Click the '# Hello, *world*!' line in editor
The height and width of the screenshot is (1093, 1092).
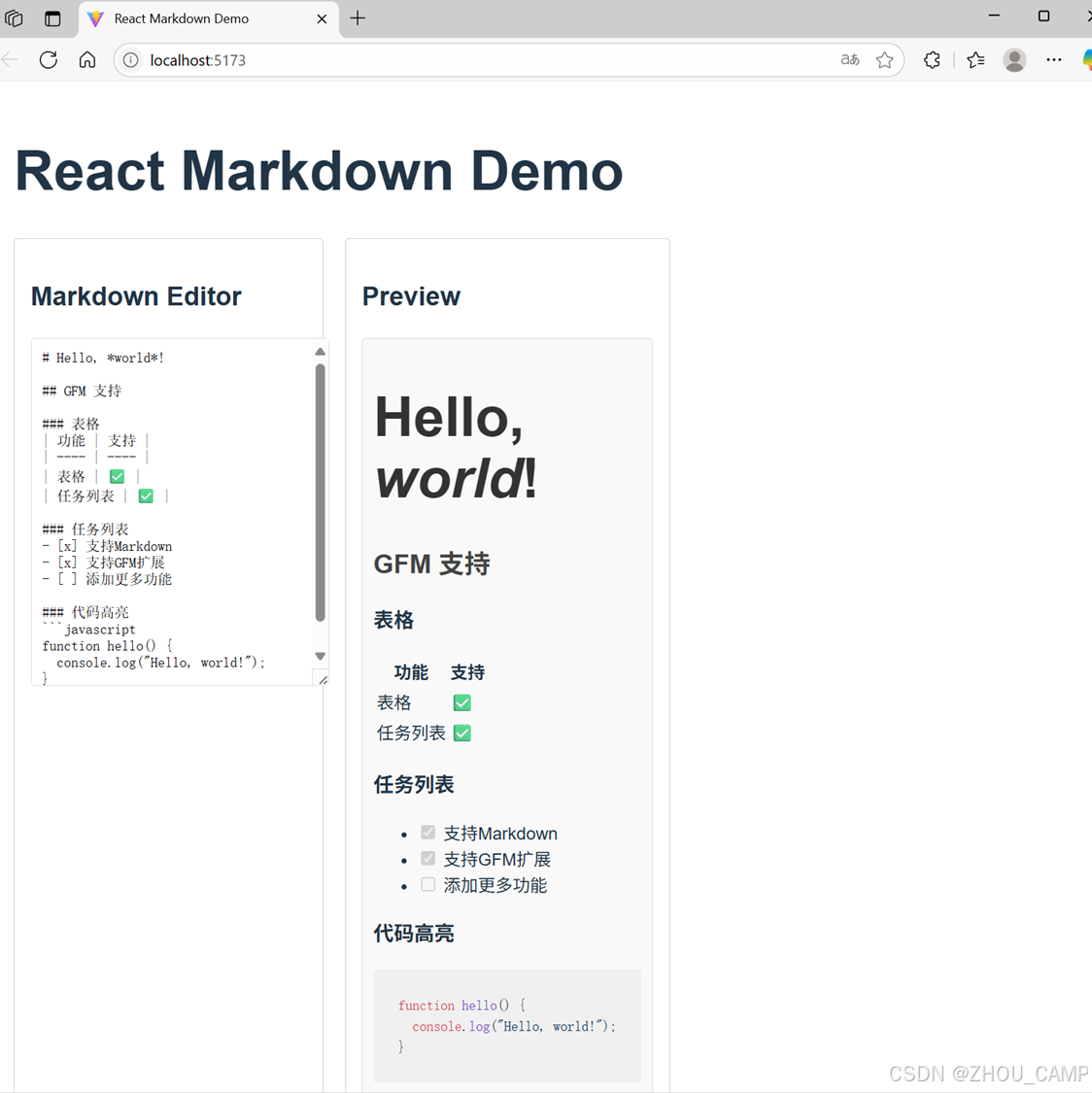pyautogui.click(x=103, y=358)
